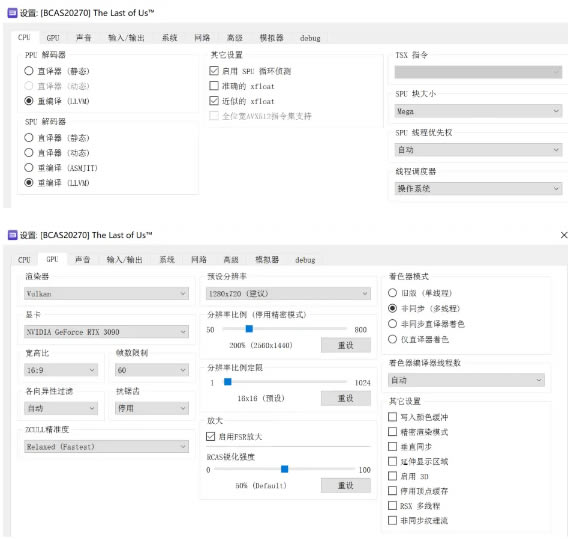The height and width of the screenshot is (539, 568).
Task: Toggle 启用 SPU 循环侦测 checkbox
Action: (214, 71)
